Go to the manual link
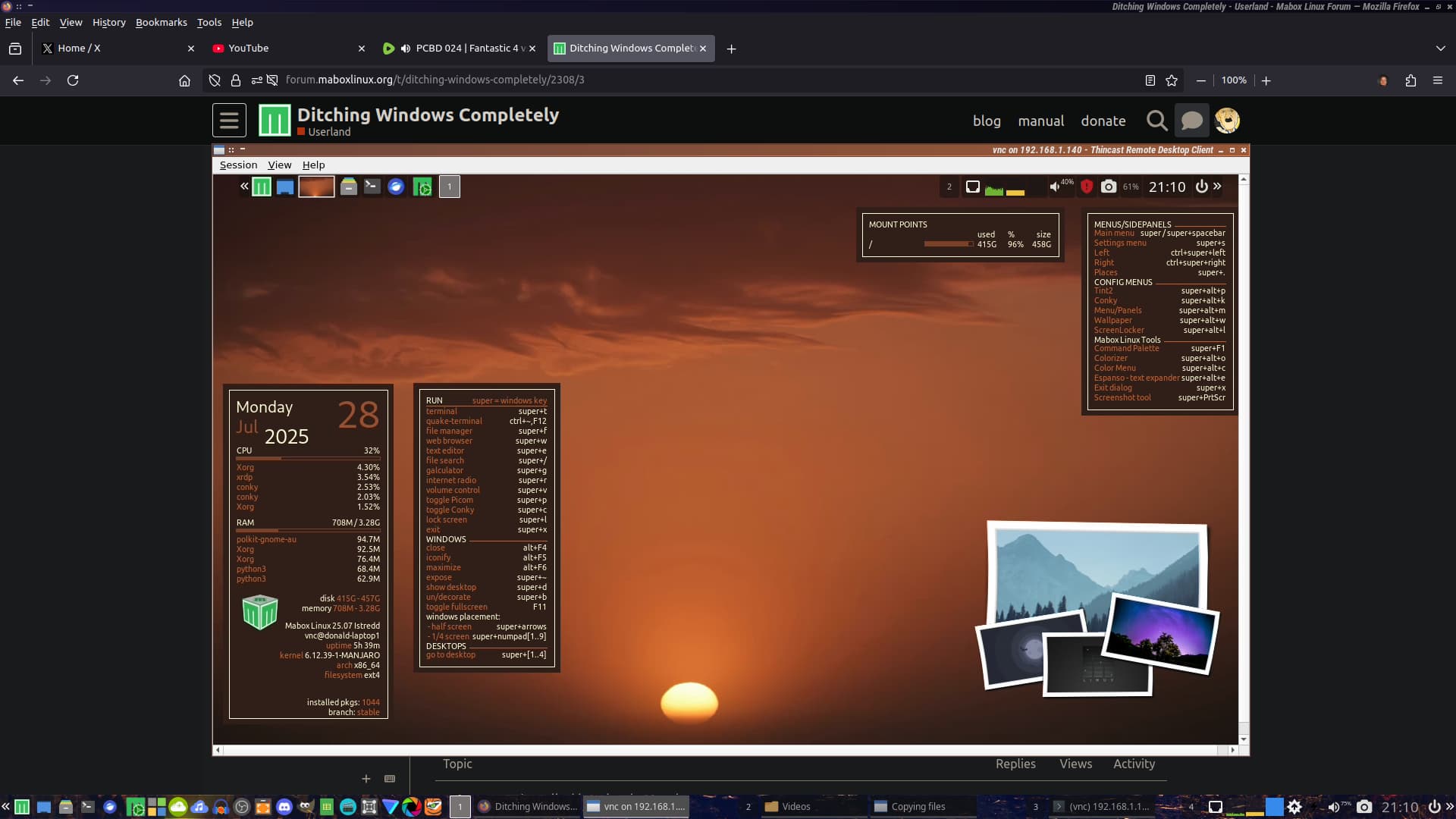This screenshot has width=1456, height=819. pyautogui.click(x=1040, y=121)
